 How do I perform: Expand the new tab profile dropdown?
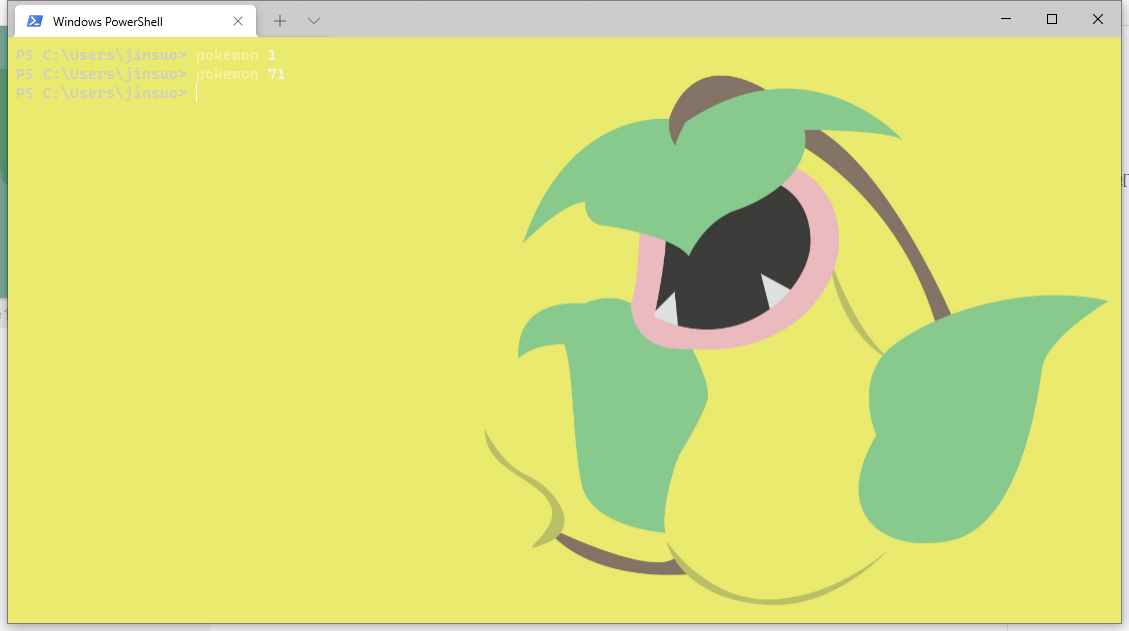point(314,21)
